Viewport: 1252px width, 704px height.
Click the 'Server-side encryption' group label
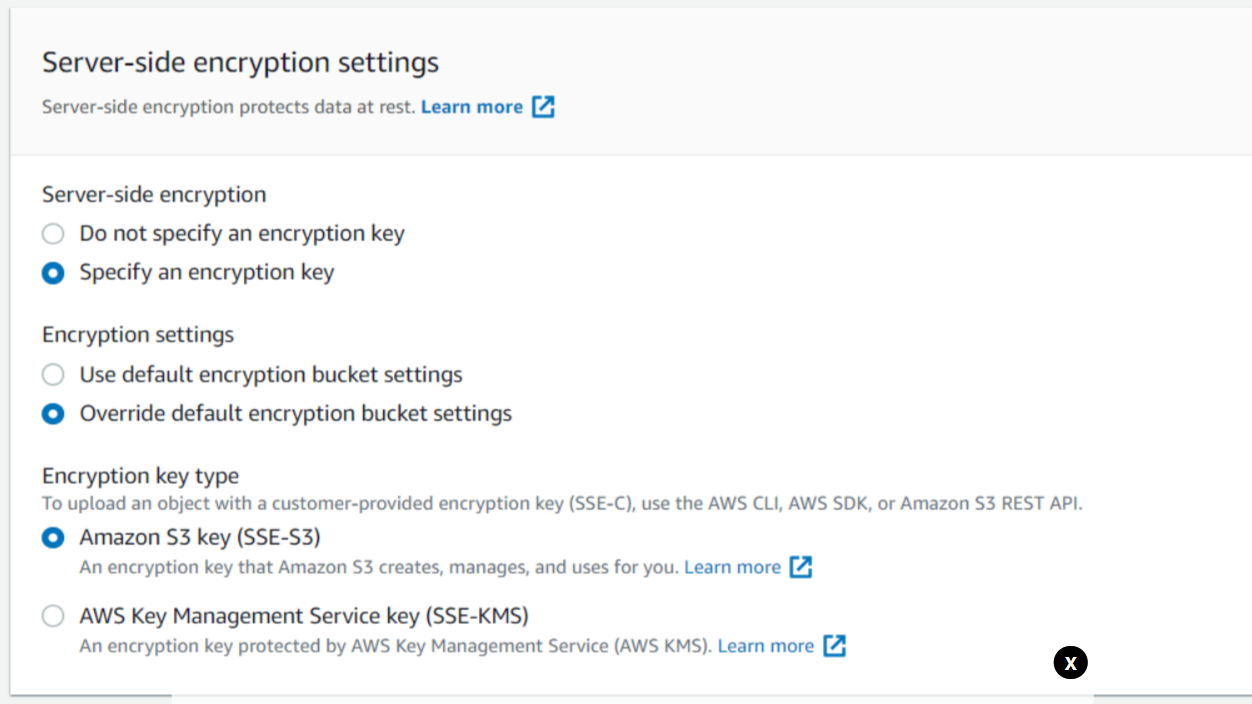154,194
